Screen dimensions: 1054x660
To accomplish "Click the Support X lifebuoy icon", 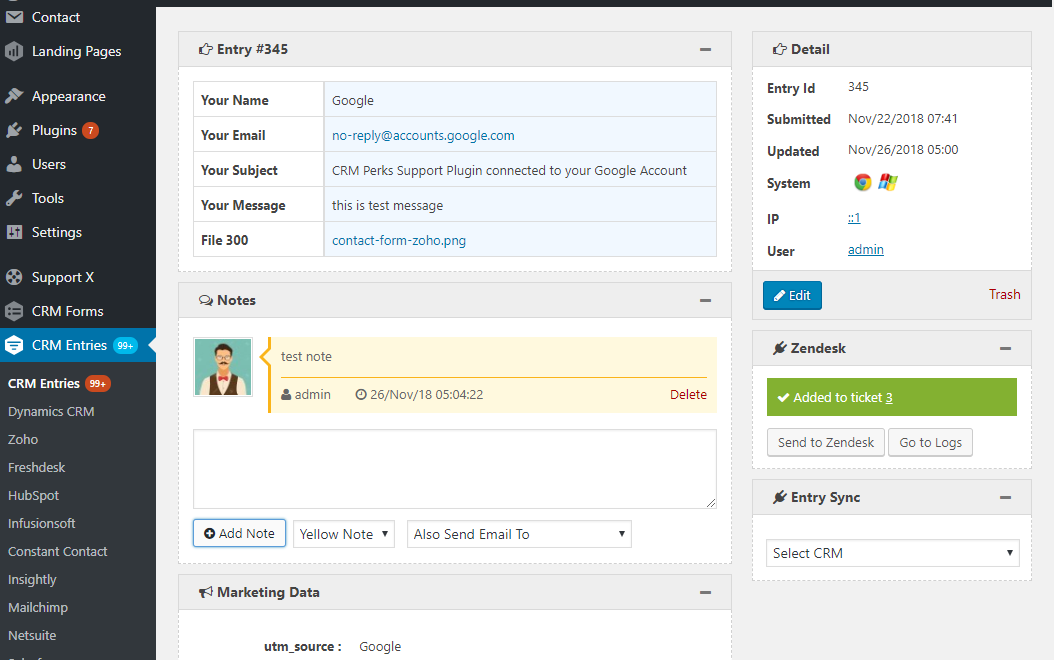I will (x=14, y=277).
